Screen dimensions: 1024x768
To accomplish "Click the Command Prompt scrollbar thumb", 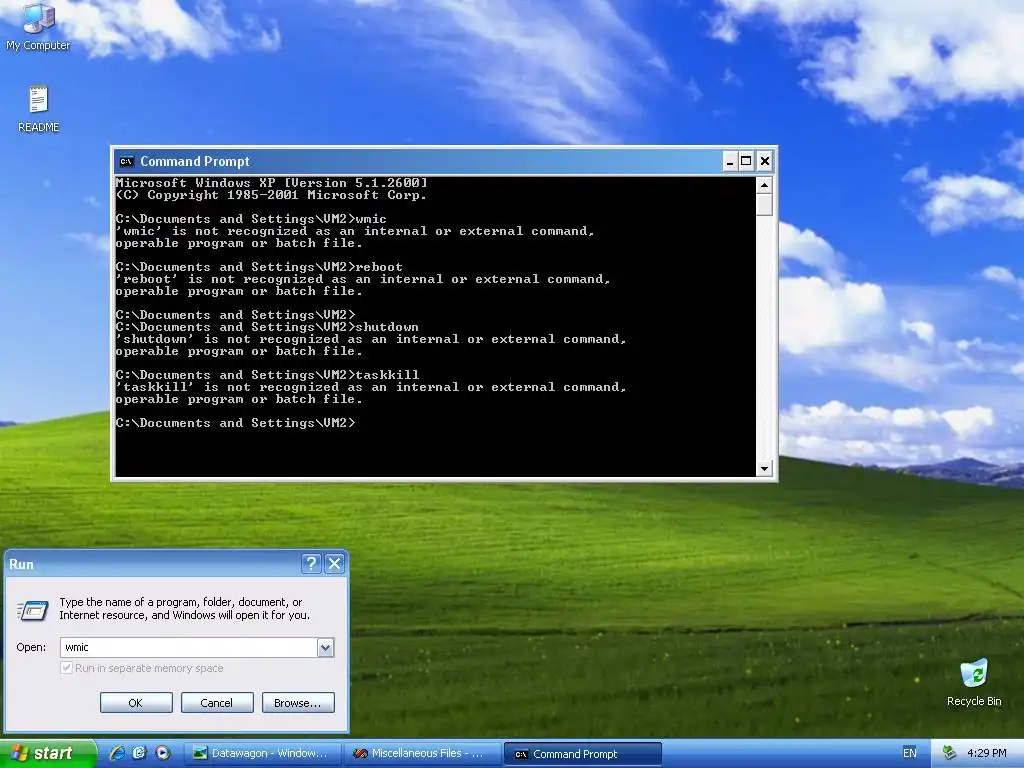I will [x=764, y=204].
